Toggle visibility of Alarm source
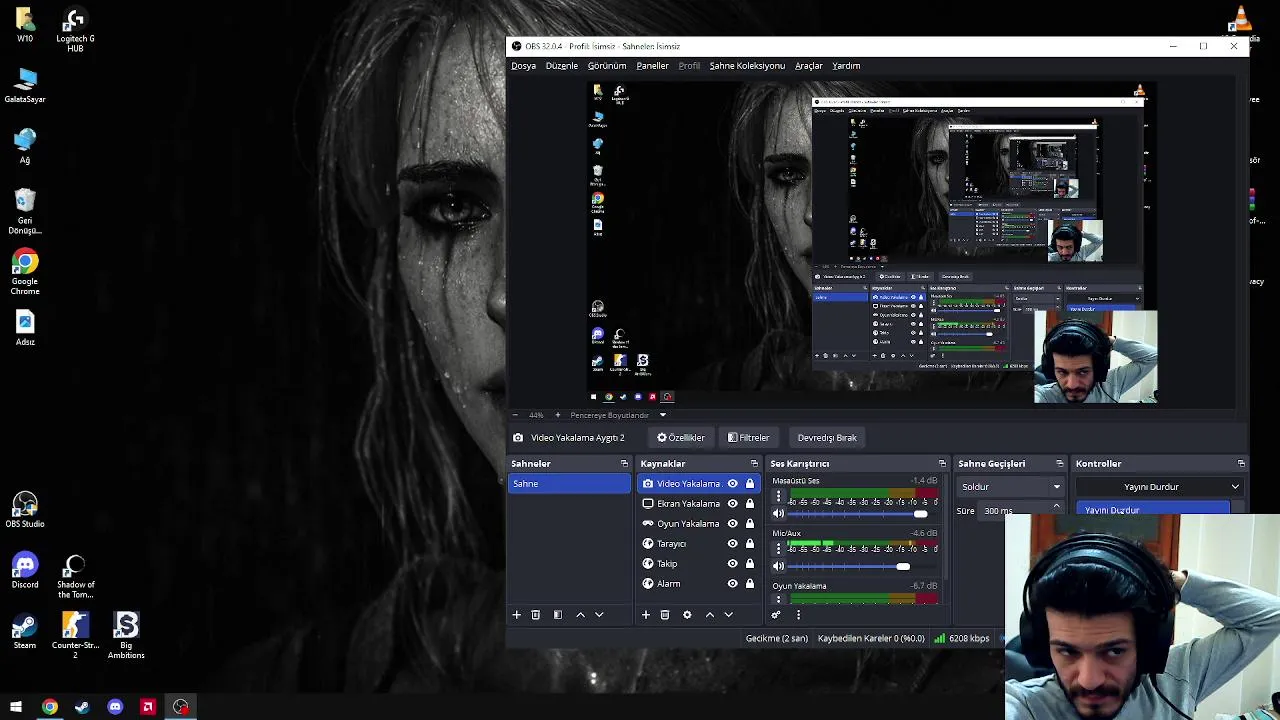 pyautogui.click(x=732, y=584)
